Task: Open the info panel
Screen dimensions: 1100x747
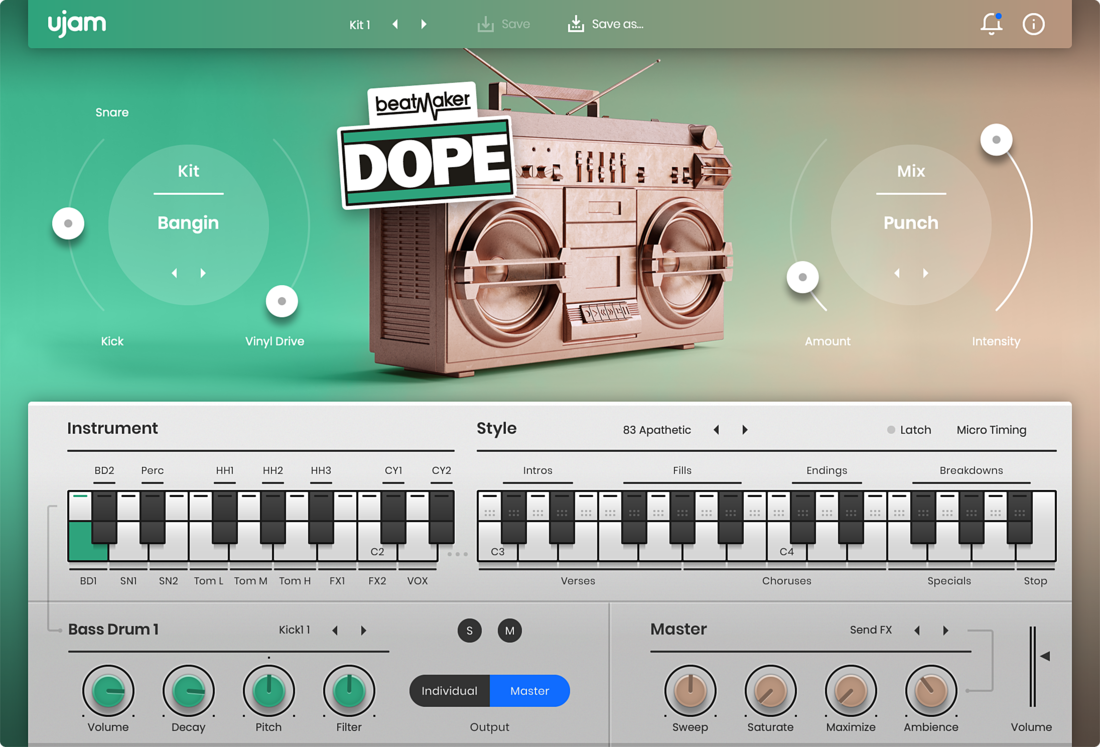Action: click(x=1033, y=24)
